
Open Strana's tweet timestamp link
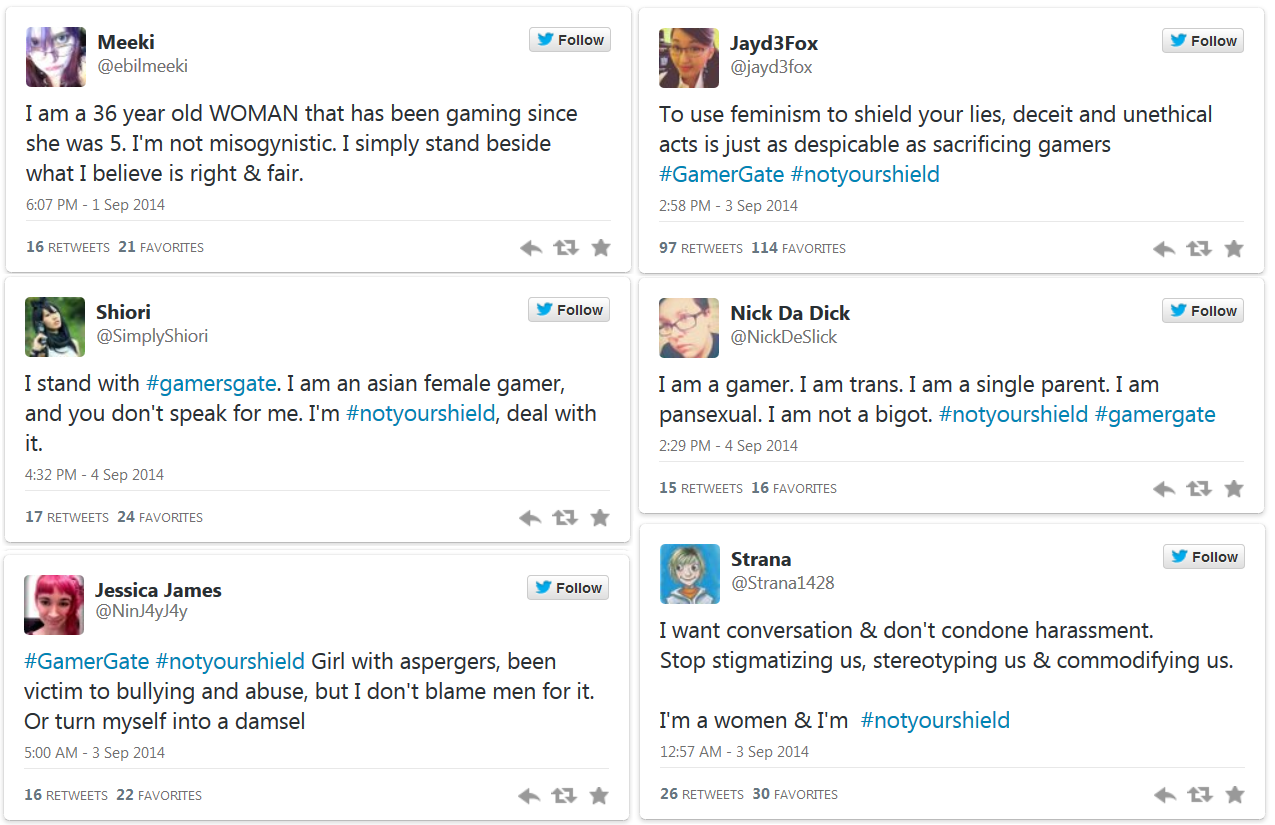[734, 752]
